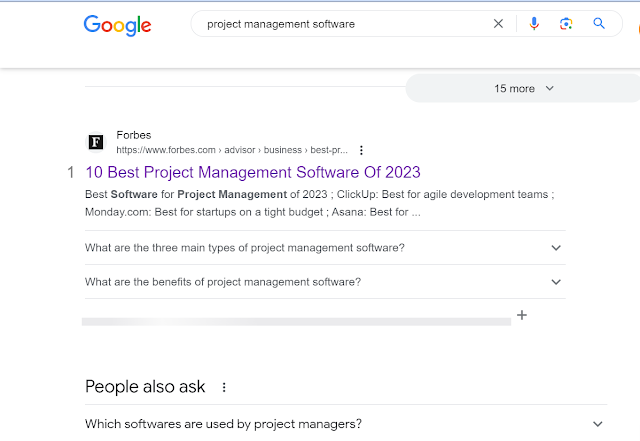
Task: Click the plus icon beside the gray bar
Action: (x=521, y=315)
